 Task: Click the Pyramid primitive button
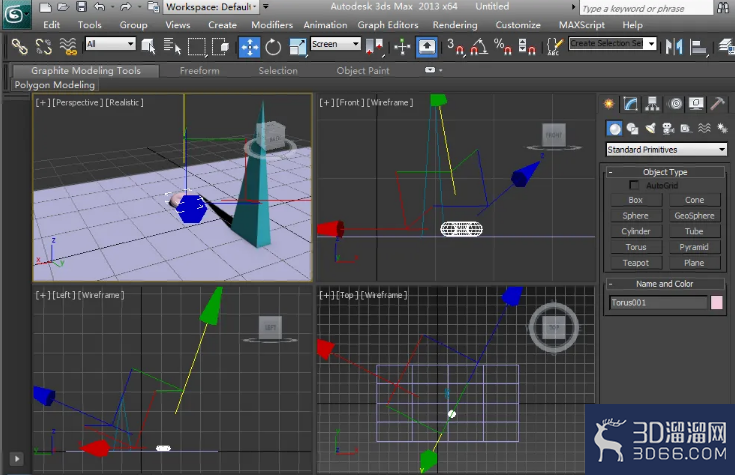pyautogui.click(x=694, y=247)
